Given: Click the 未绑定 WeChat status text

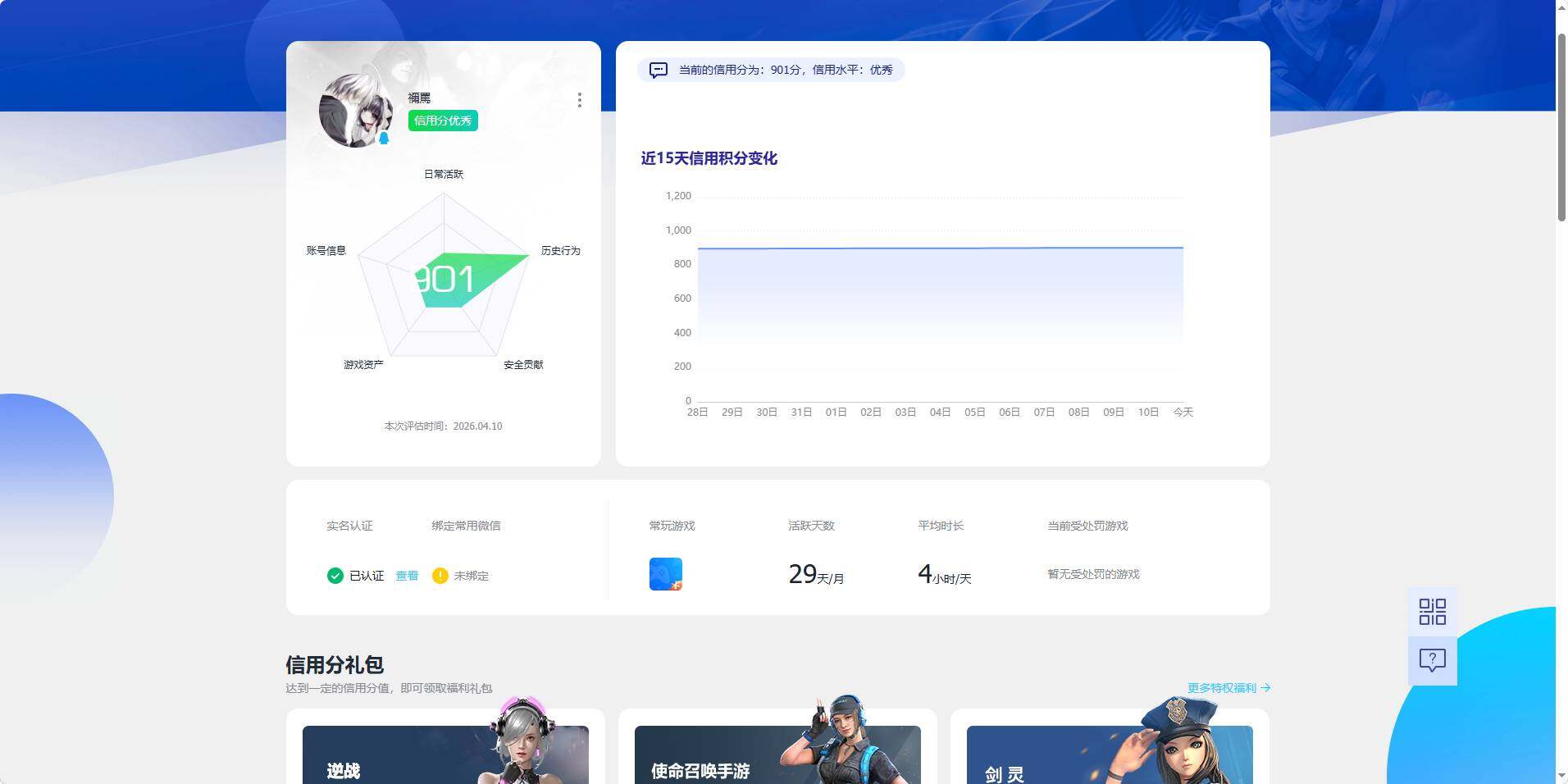Looking at the screenshot, I should (472, 576).
